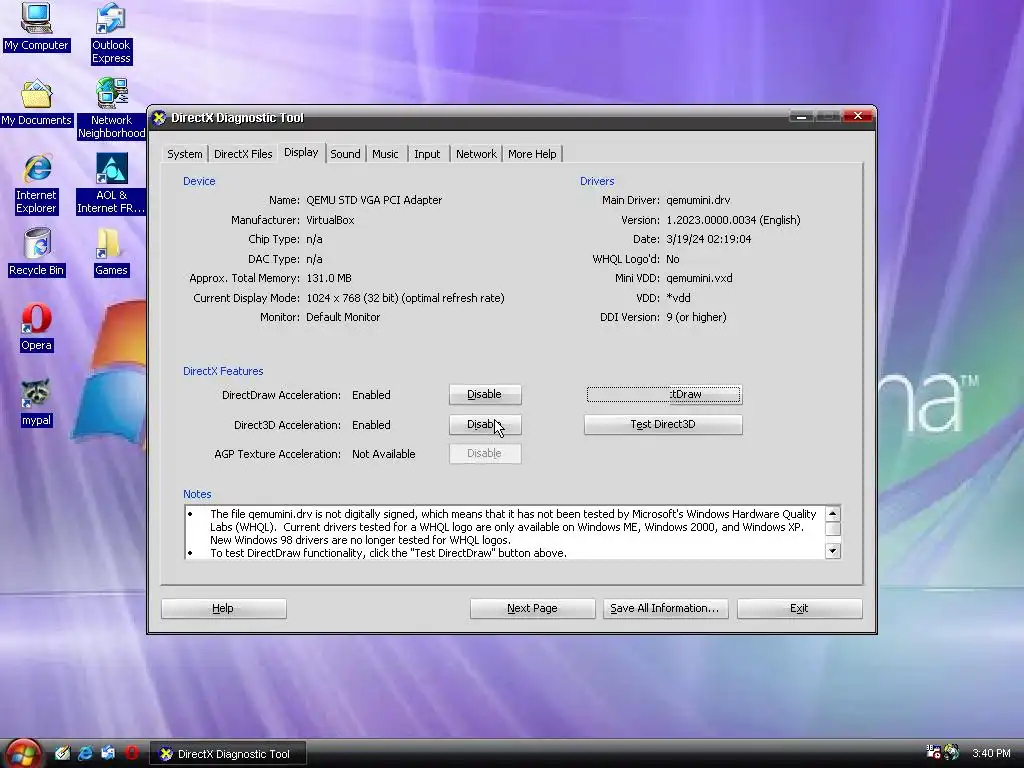Click main driver value qemumini.drv
This screenshot has width=1024, height=768.
pos(698,200)
